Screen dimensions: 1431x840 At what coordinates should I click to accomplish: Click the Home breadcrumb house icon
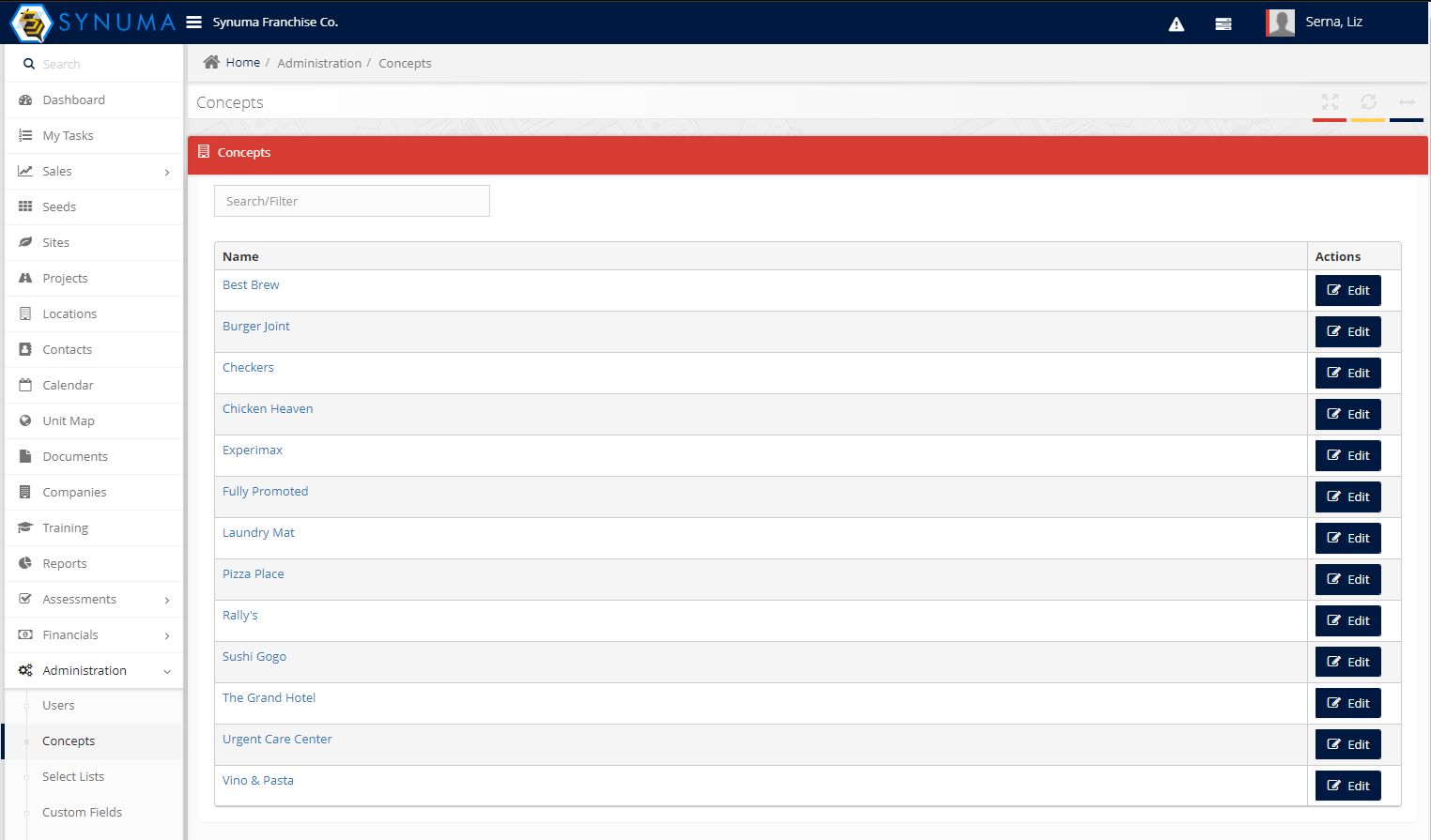211,62
